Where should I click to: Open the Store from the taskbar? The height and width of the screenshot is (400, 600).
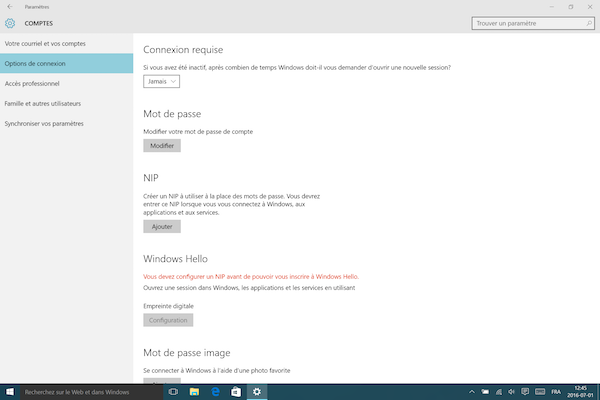[236, 392]
